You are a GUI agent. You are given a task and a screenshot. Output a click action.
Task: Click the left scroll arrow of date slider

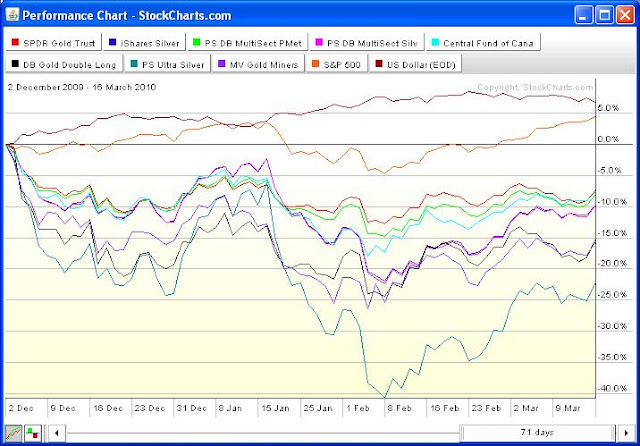click(x=57, y=433)
